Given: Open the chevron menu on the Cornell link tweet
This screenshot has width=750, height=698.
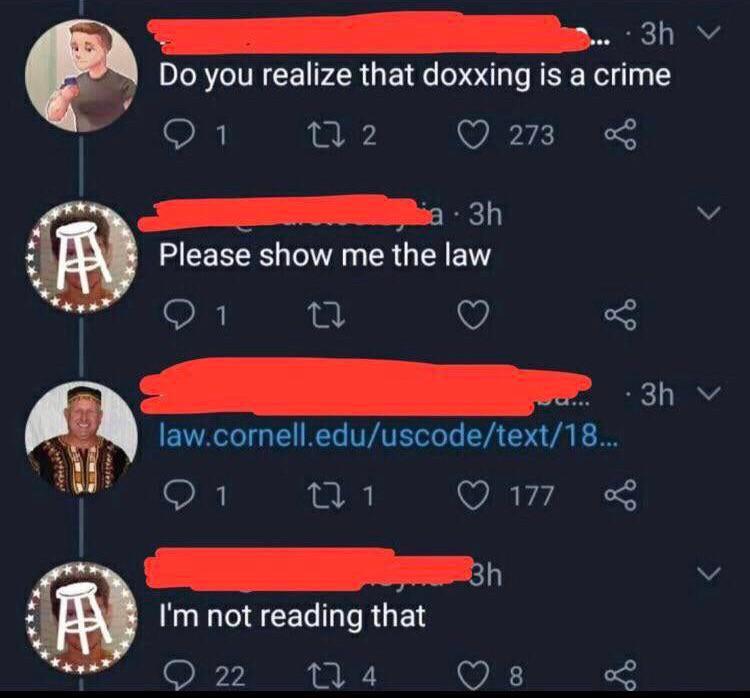Looking at the screenshot, I should click(708, 393).
